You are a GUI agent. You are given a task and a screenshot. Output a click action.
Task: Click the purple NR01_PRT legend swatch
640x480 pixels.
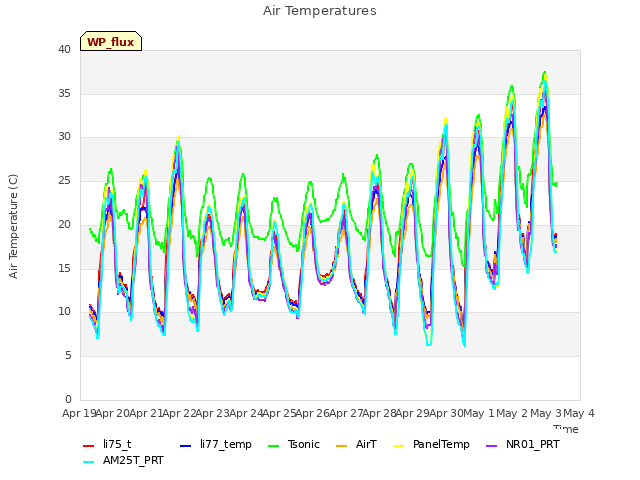[x=491, y=446]
